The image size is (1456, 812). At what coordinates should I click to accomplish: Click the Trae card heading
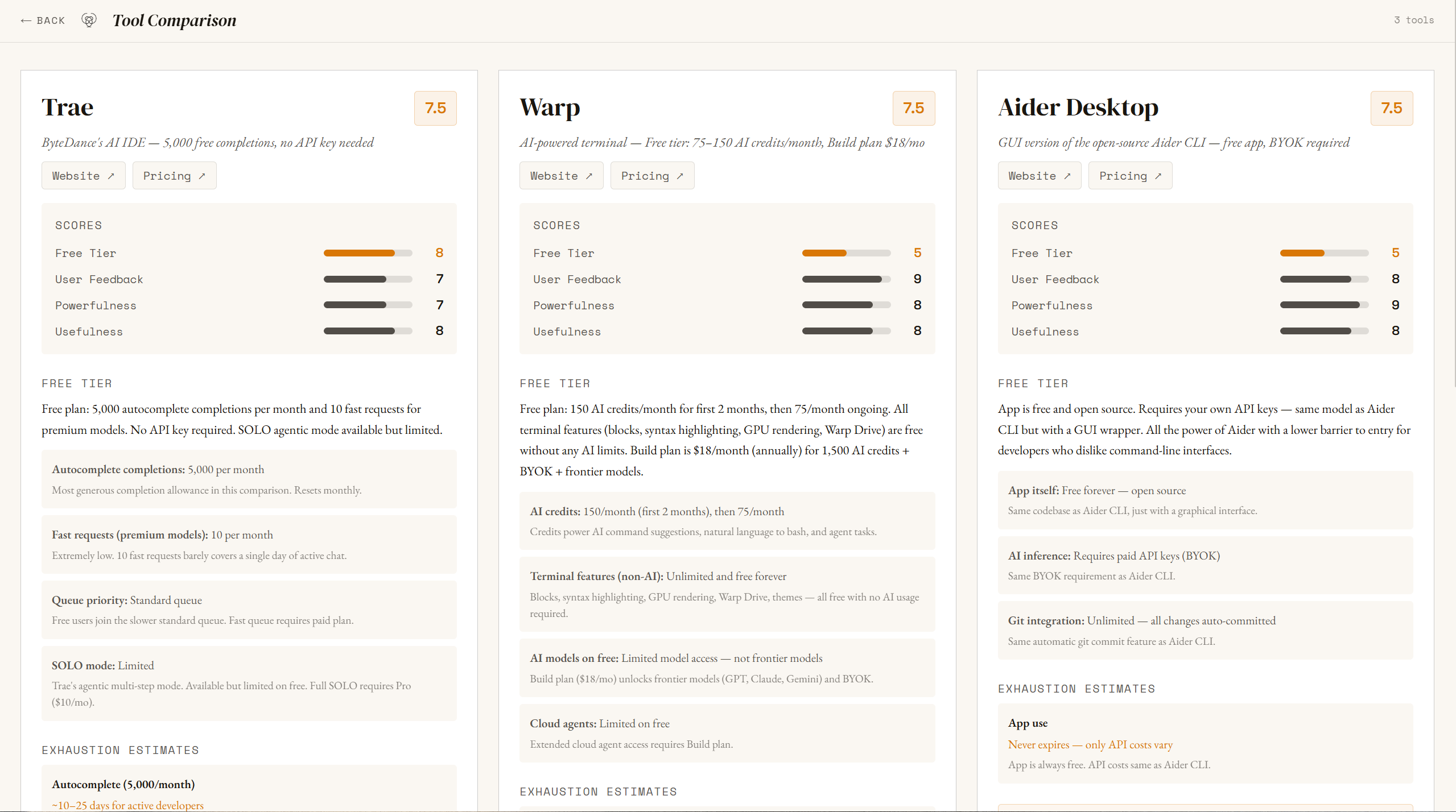click(x=68, y=107)
